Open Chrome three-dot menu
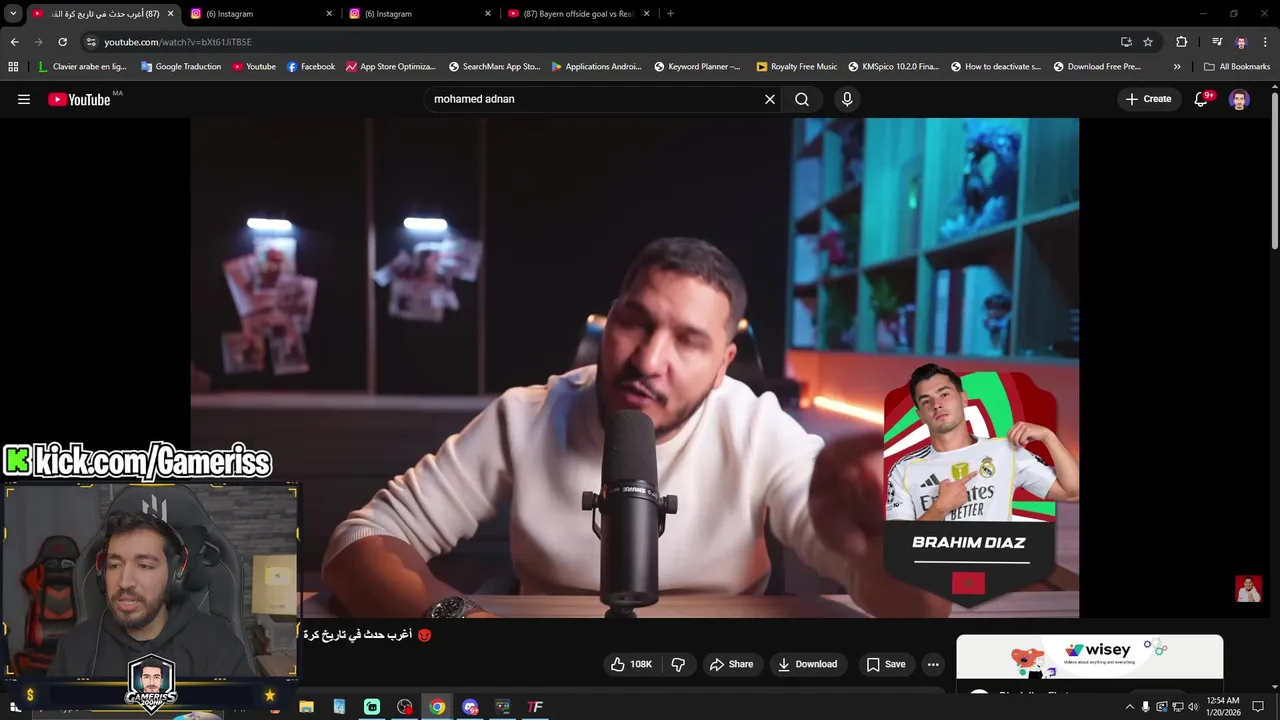 pos(1265,42)
